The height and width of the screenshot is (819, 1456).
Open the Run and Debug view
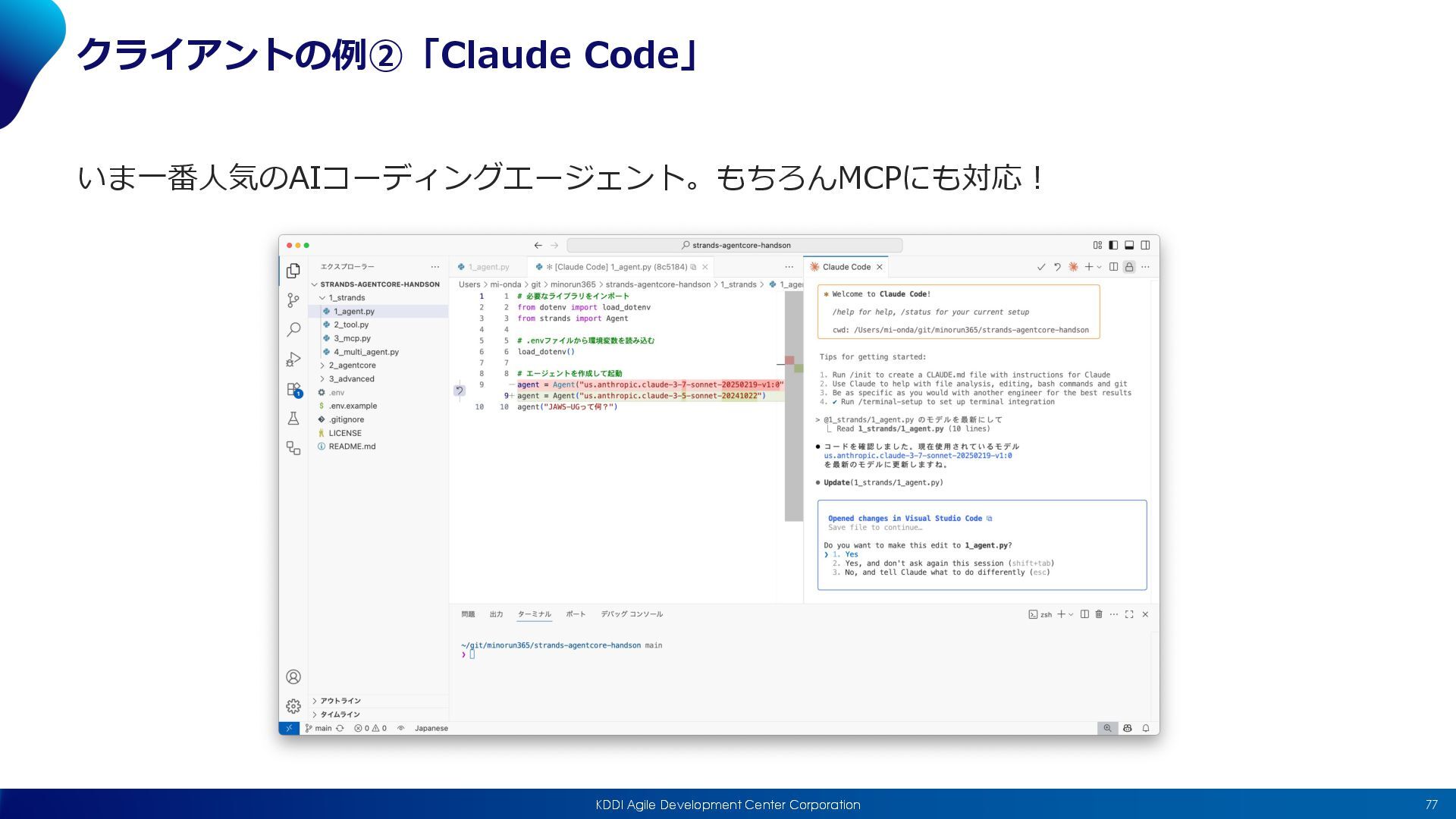tap(293, 359)
